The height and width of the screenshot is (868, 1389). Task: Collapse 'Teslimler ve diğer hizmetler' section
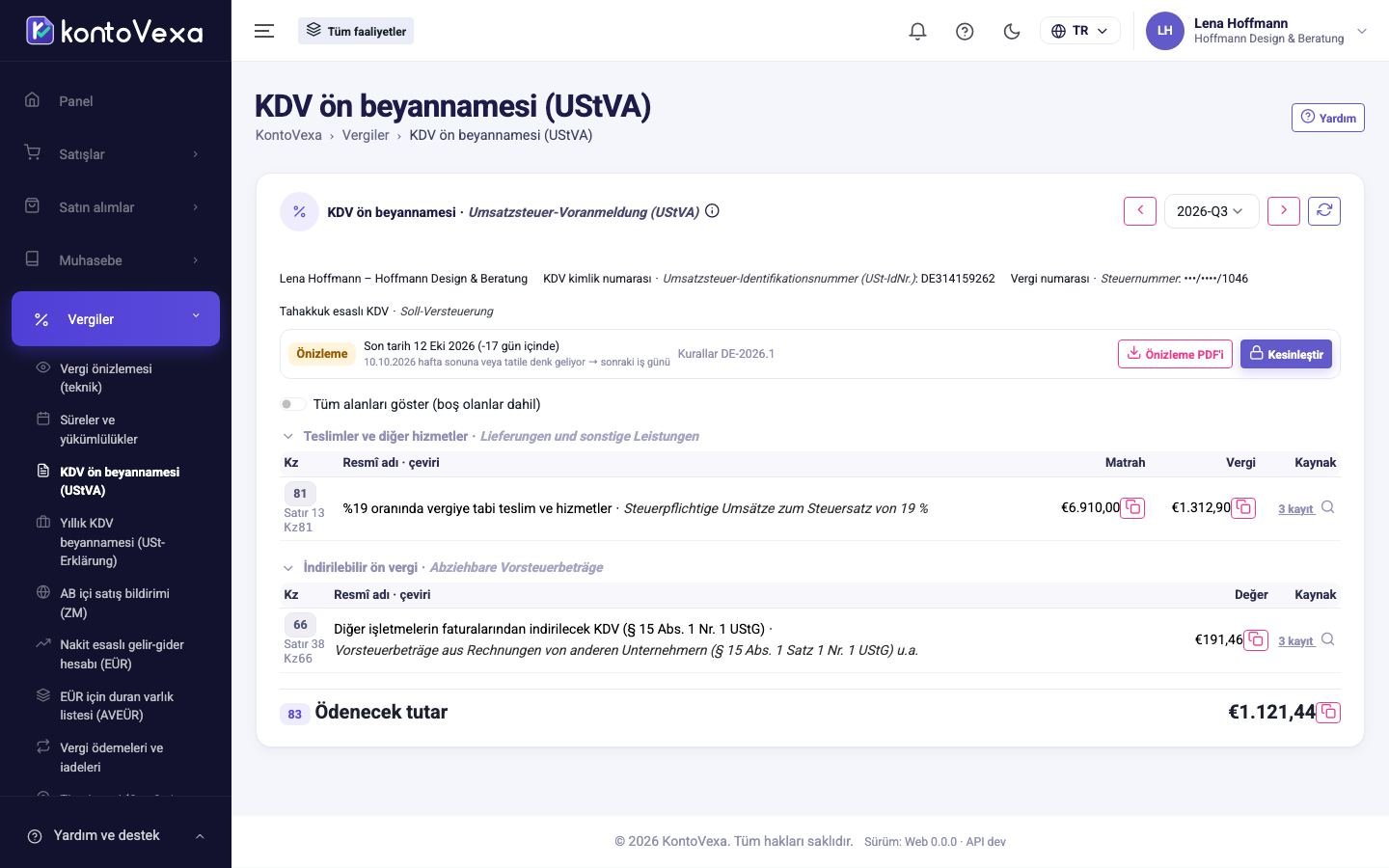[287, 436]
